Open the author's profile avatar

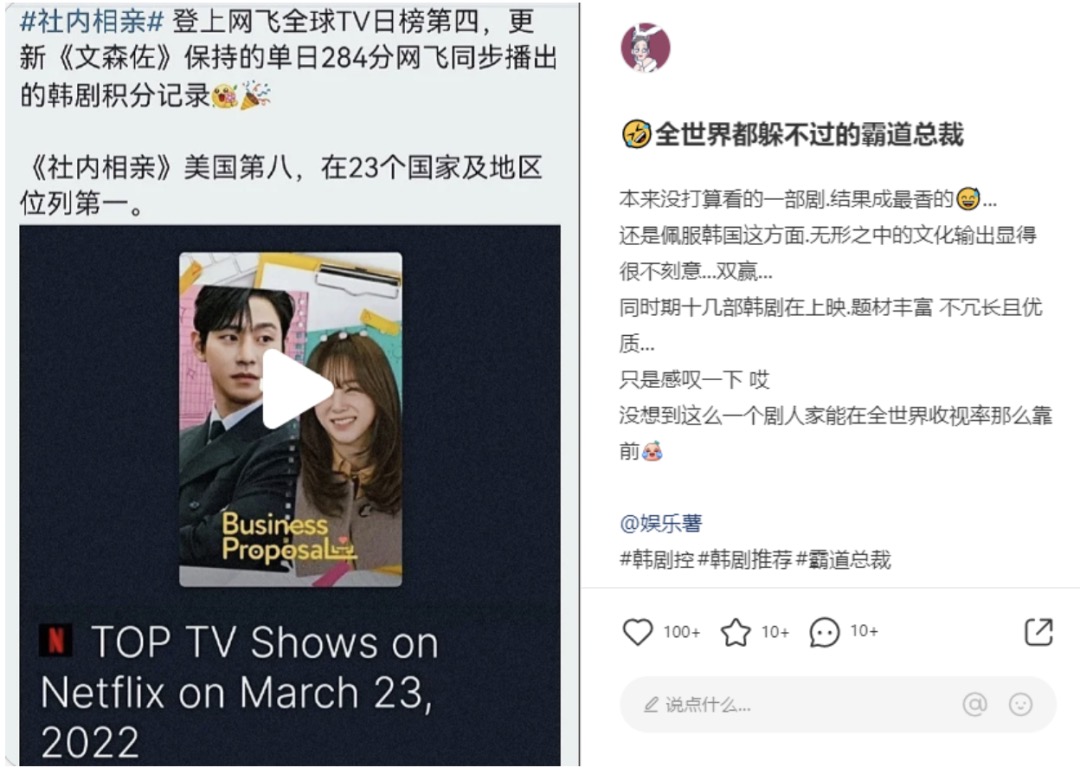[645, 48]
